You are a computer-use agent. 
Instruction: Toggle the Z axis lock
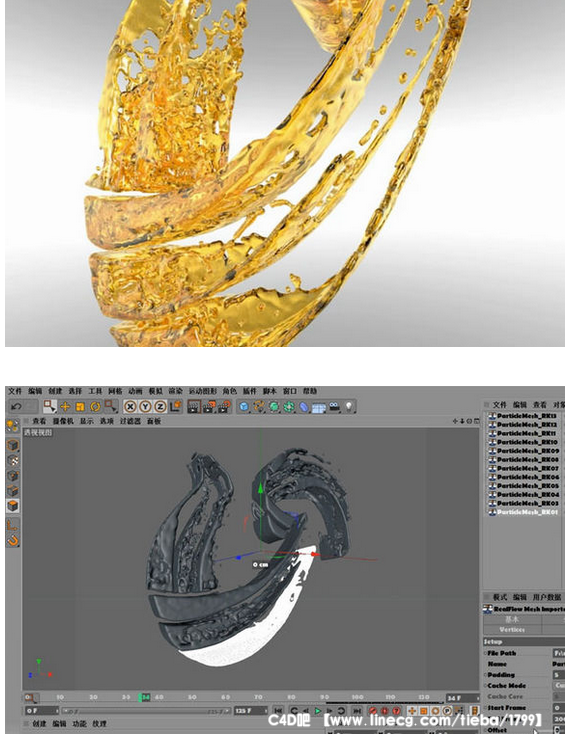click(x=160, y=407)
